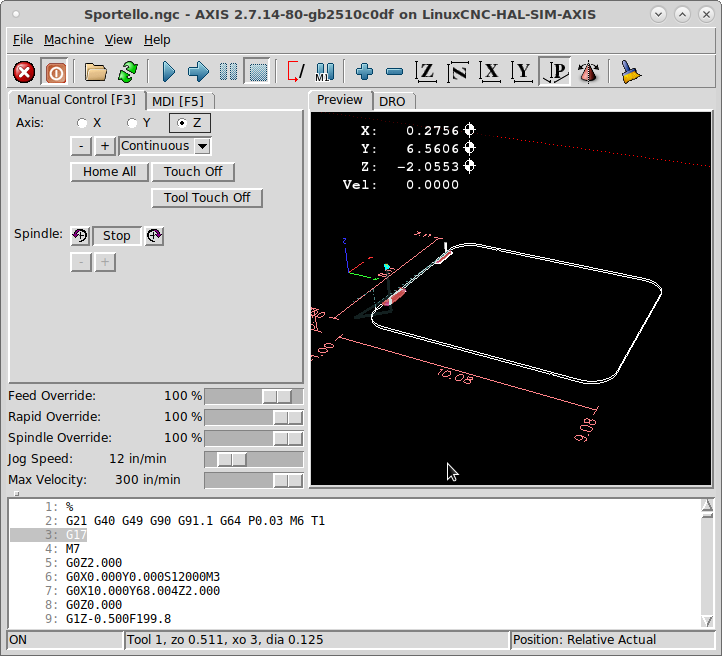Zoom in the preview with plus icon
This screenshot has width=722, height=656.
(x=364, y=72)
